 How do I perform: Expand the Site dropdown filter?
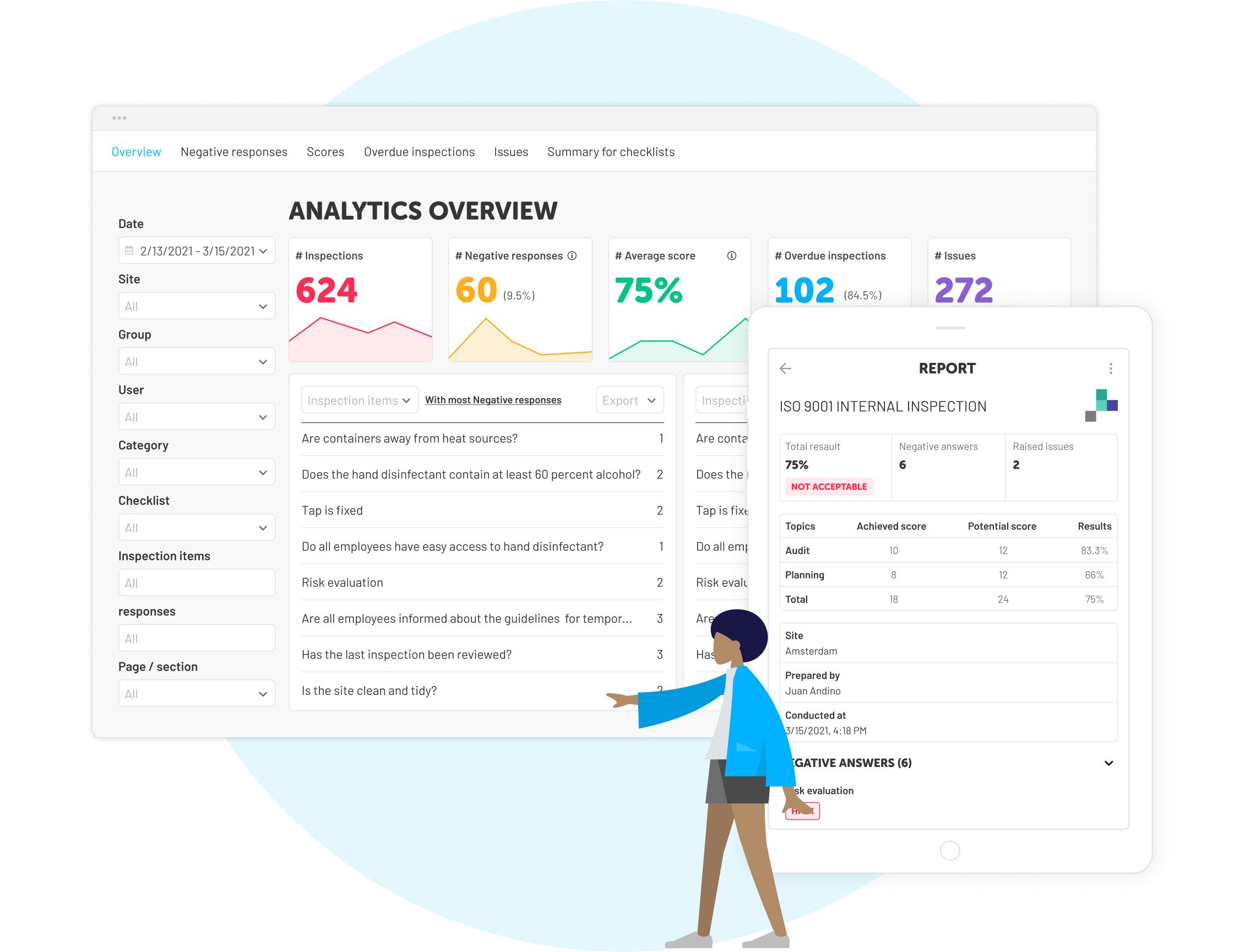[x=191, y=307]
